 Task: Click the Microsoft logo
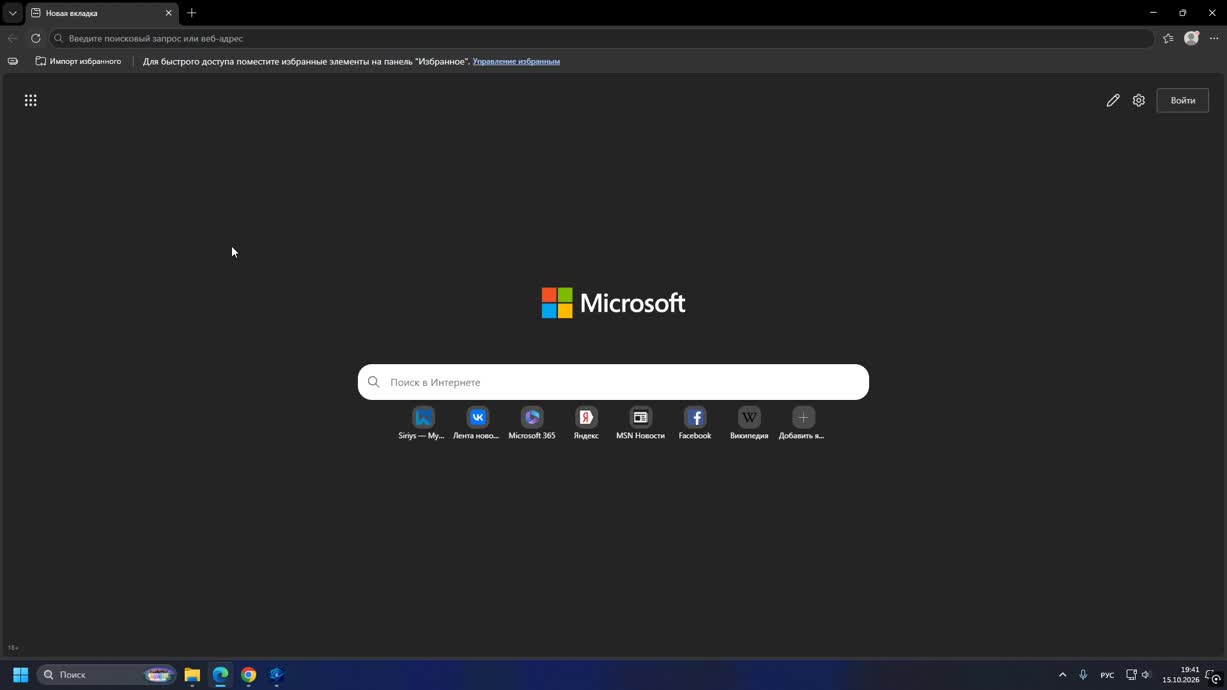coord(613,303)
